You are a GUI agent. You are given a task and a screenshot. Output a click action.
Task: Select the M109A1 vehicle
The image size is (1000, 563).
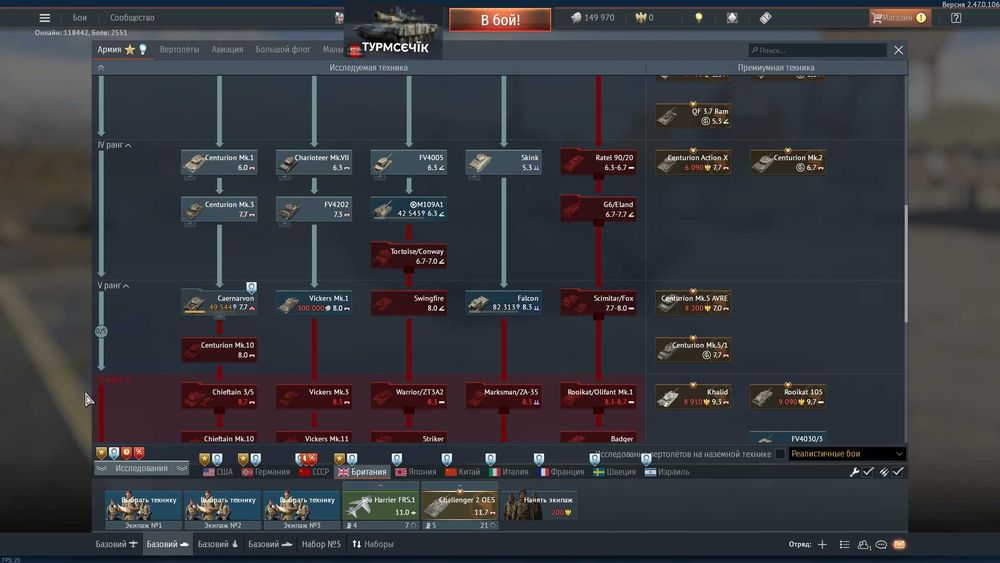coord(409,209)
